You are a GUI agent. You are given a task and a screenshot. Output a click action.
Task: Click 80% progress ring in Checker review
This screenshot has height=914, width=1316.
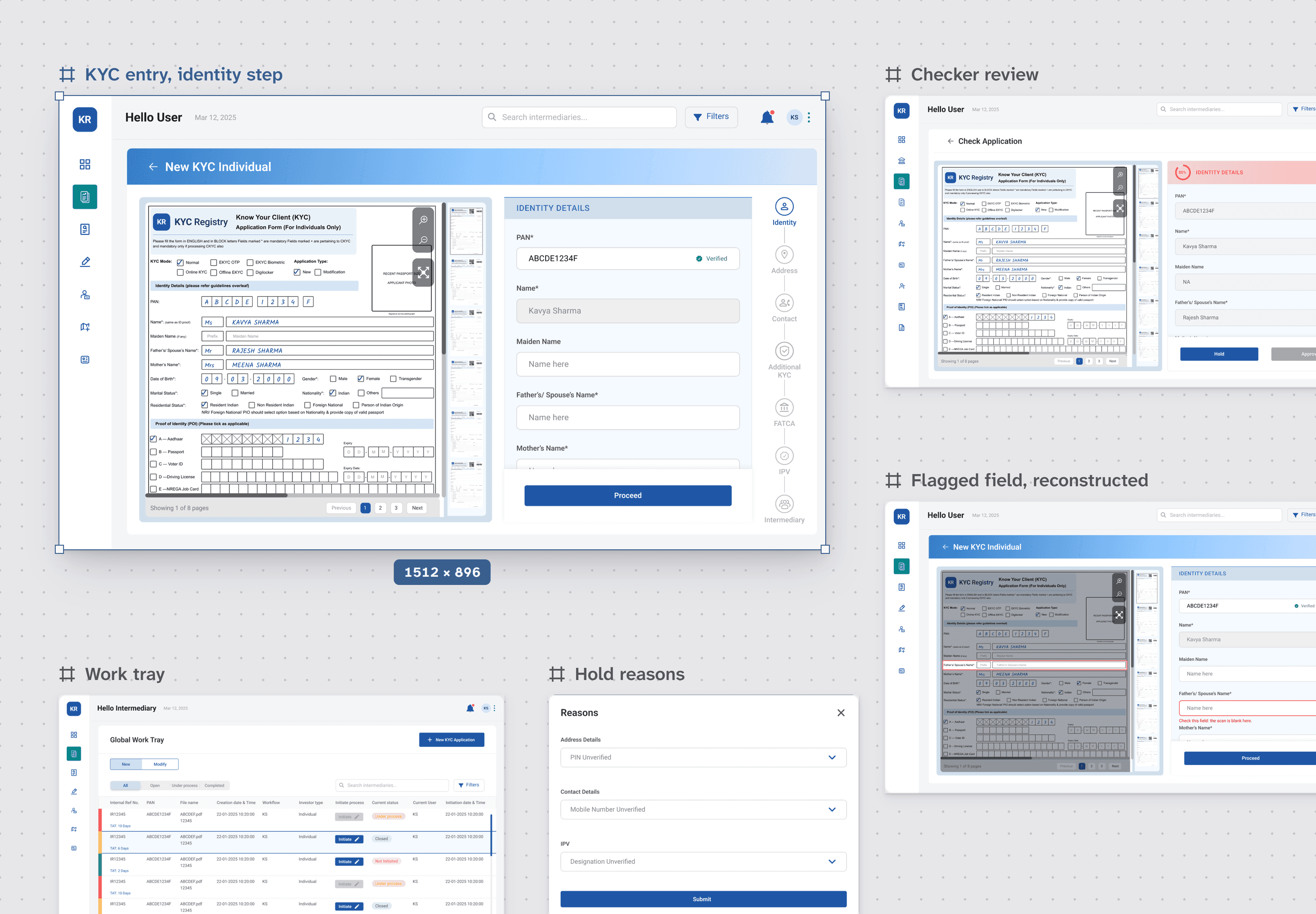1182,172
